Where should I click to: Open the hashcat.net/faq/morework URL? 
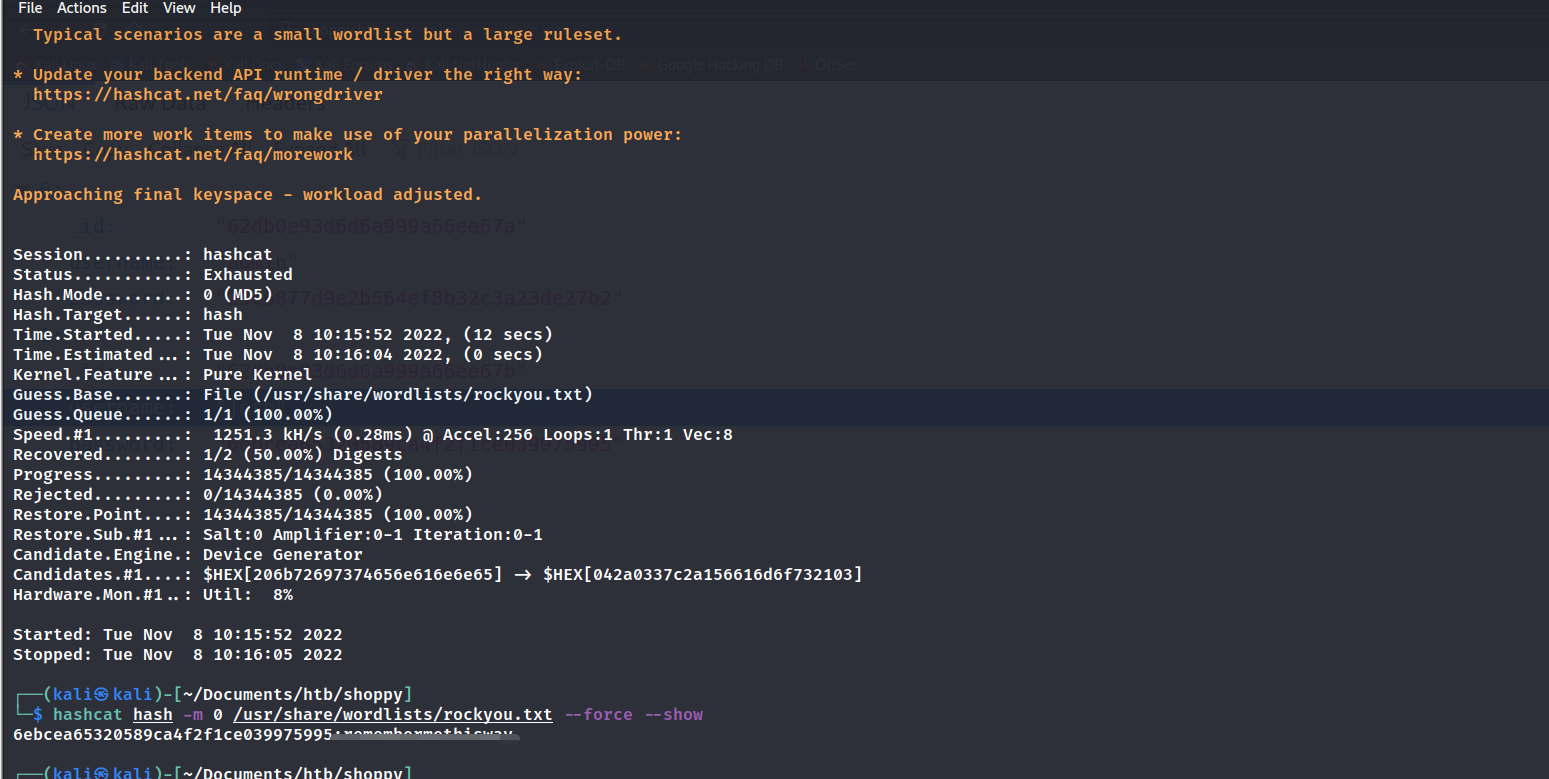point(193,155)
